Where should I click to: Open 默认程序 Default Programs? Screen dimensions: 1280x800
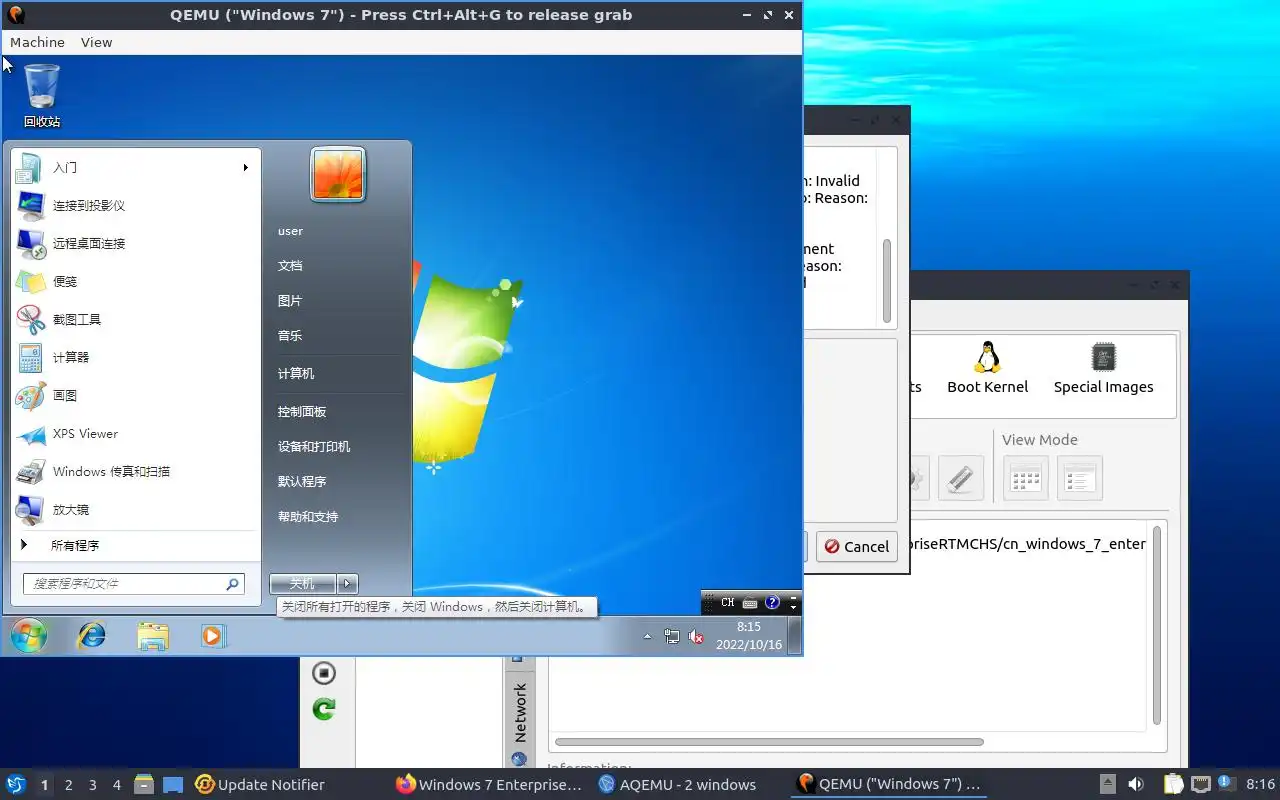pyautogui.click(x=302, y=481)
